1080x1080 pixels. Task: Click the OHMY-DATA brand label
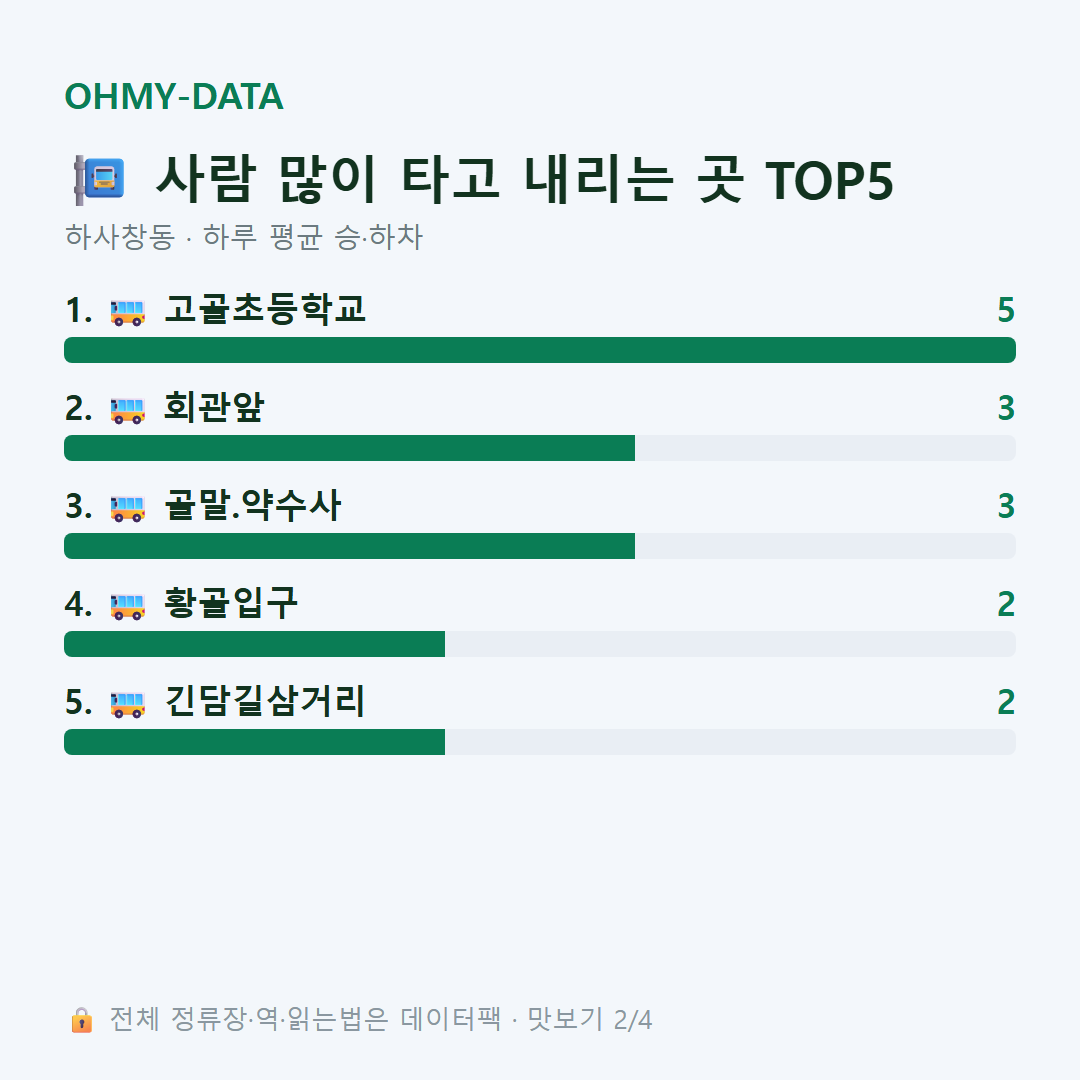pyautogui.click(x=174, y=96)
